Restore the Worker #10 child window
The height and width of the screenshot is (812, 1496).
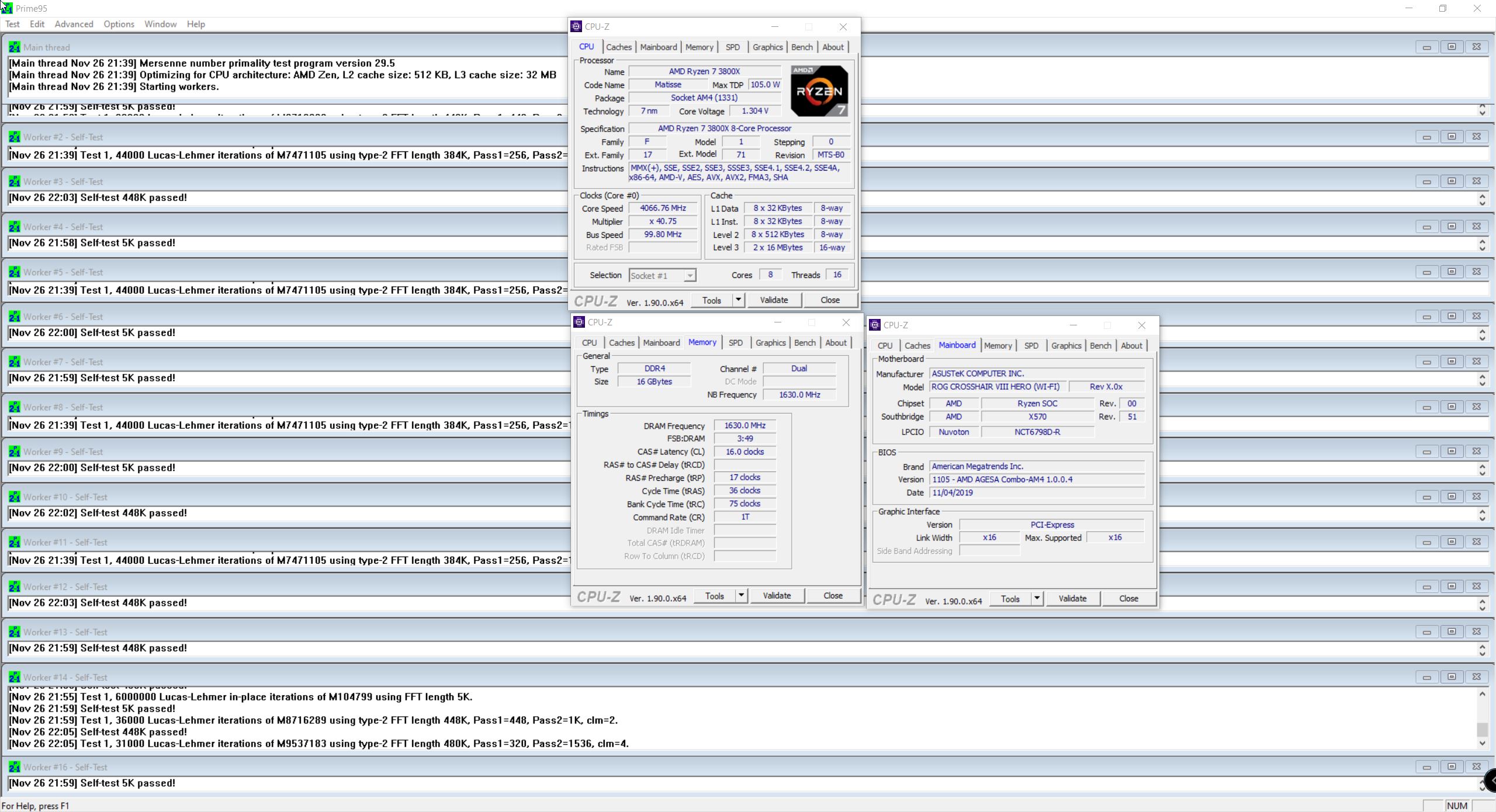(x=1452, y=497)
